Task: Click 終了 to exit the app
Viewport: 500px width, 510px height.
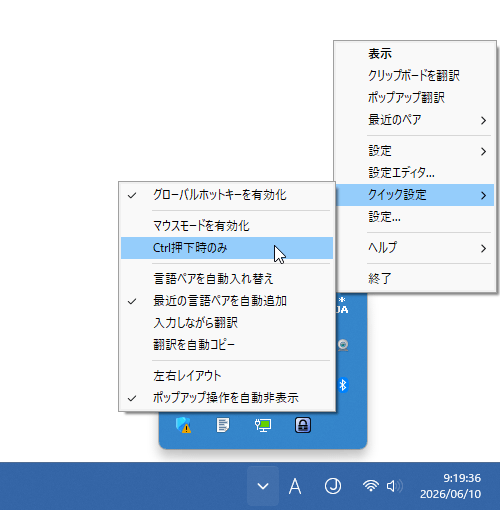Action: pos(415,279)
